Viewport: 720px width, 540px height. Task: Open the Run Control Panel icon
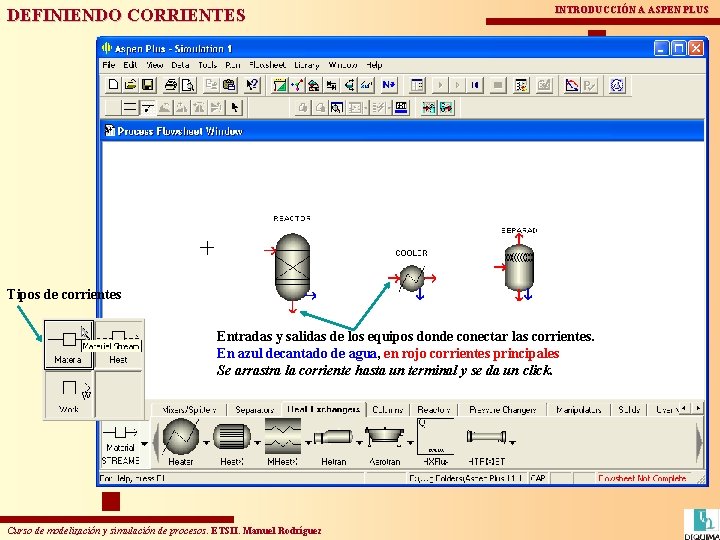point(521,85)
